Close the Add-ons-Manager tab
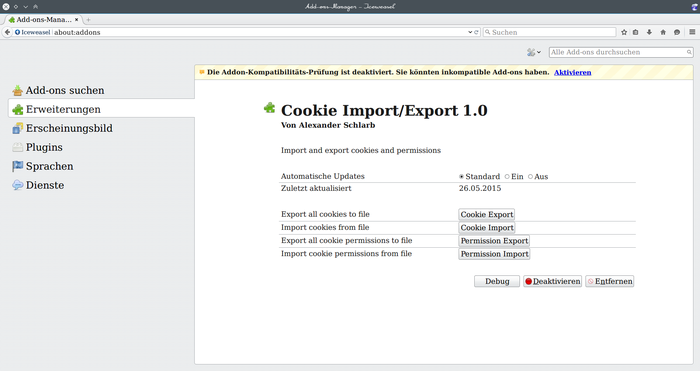The height and width of the screenshot is (371, 700). click(77, 20)
